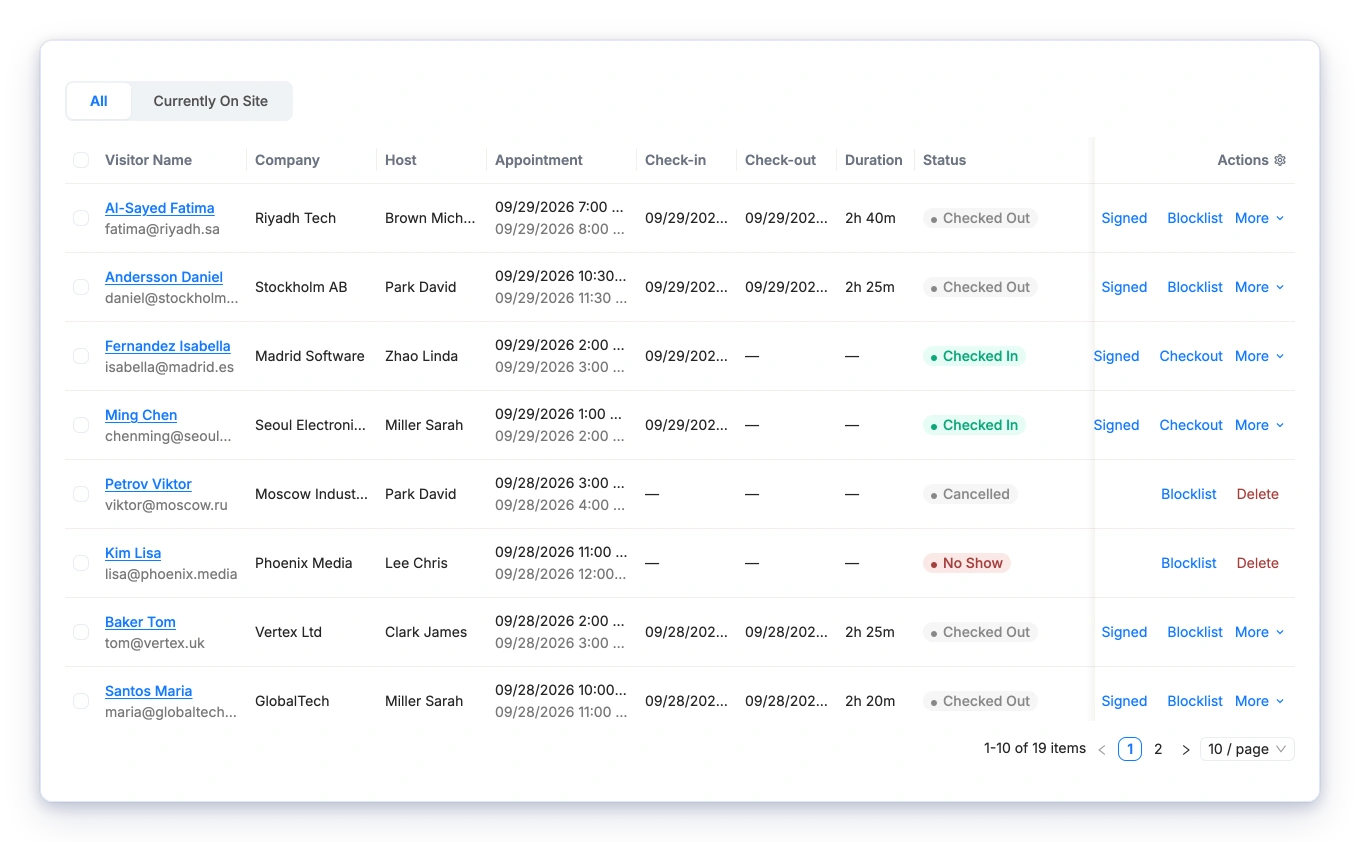
Task: Open Signed document for Fernandez Isabella
Action: point(1116,356)
